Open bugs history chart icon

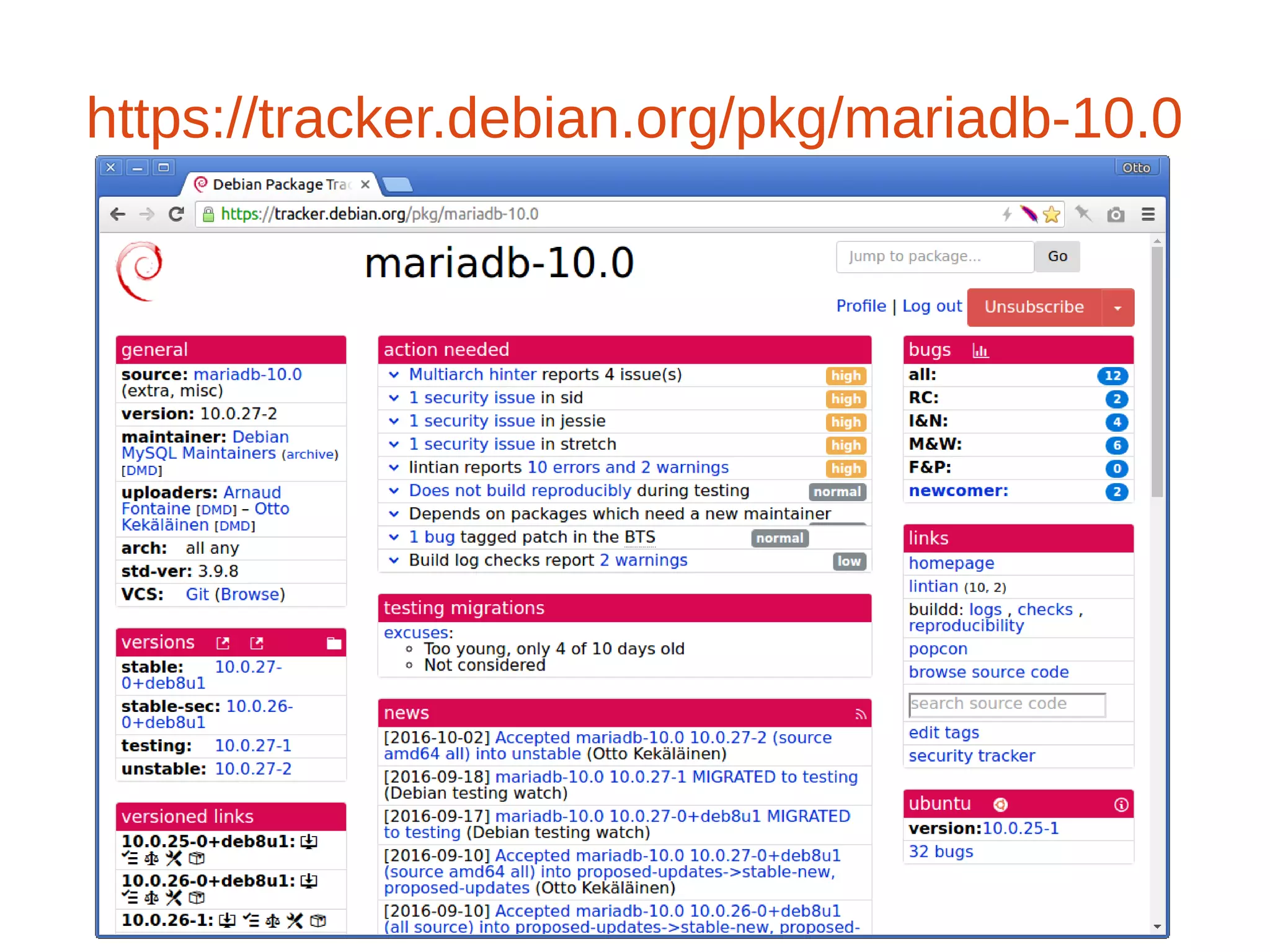[x=980, y=350]
